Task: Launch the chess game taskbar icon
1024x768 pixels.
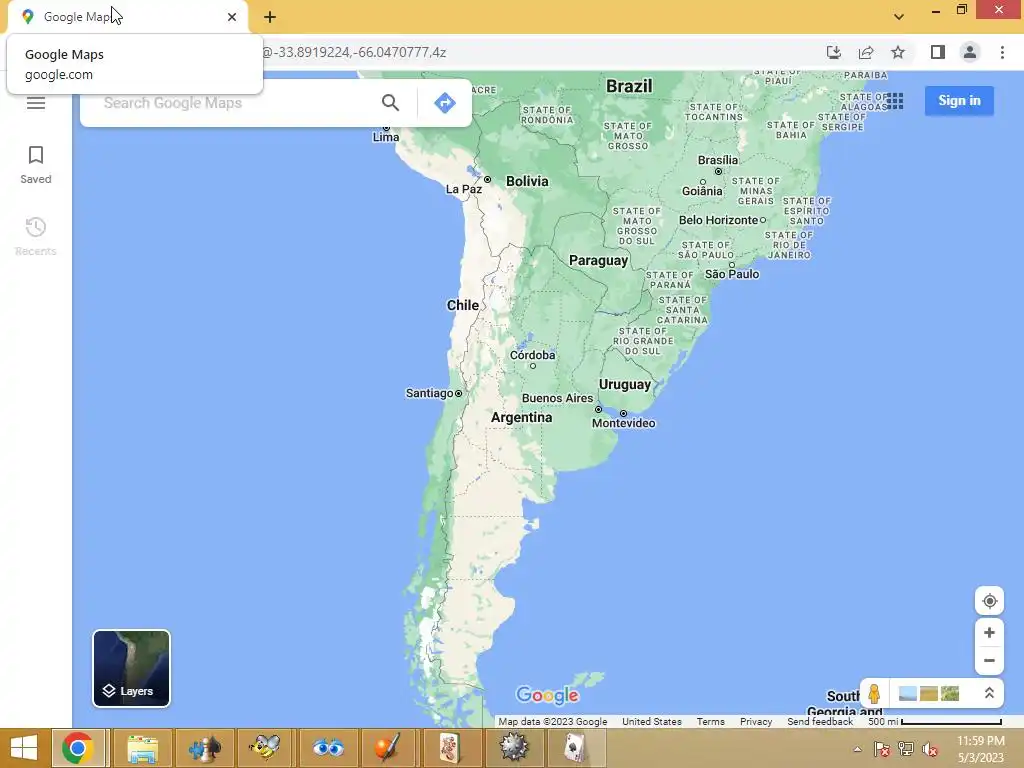Action: pyautogui.click(x=204, y=748)
